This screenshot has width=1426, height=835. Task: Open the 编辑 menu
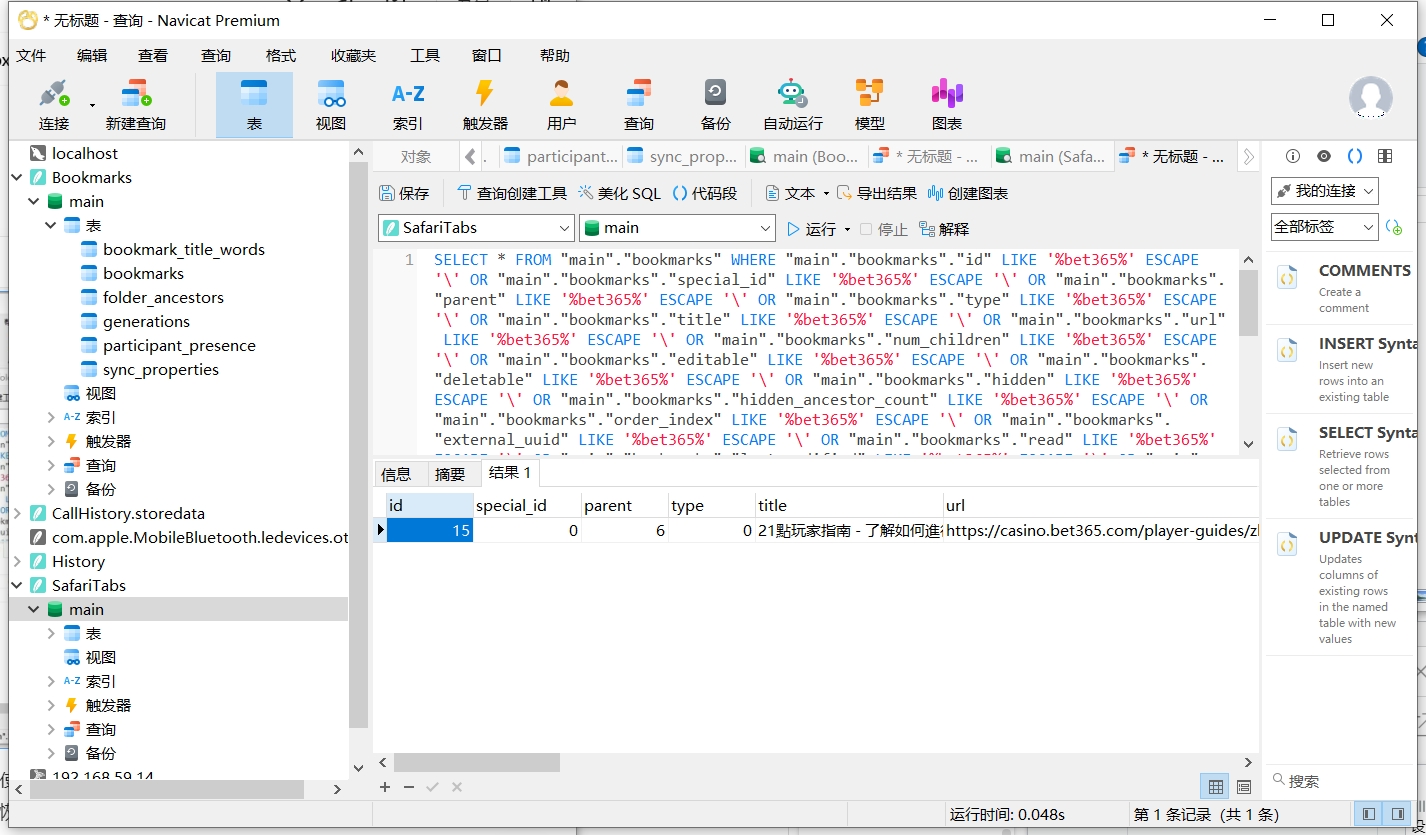[x=92, y=56]
